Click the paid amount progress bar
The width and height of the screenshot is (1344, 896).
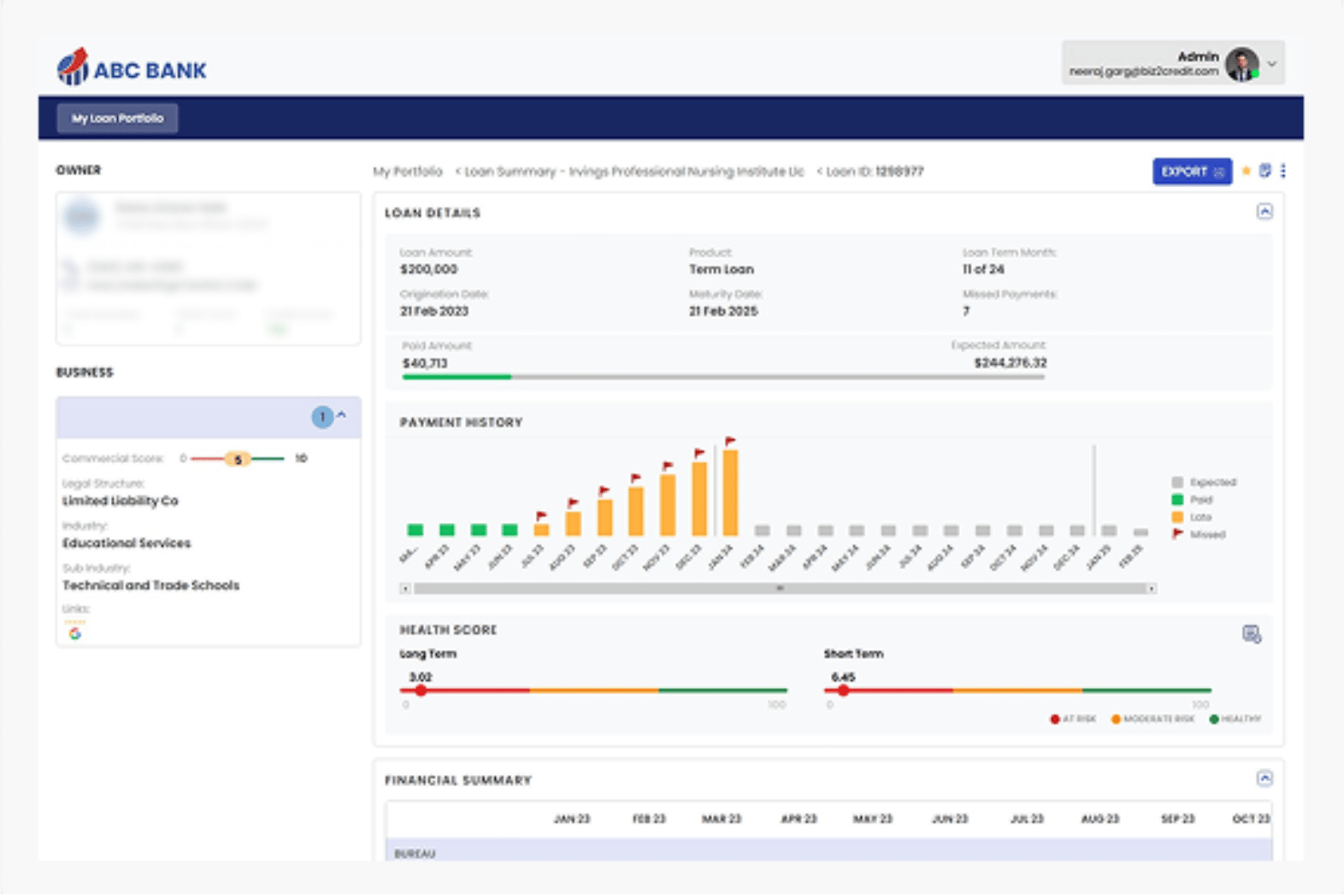[x=724, y=377]
